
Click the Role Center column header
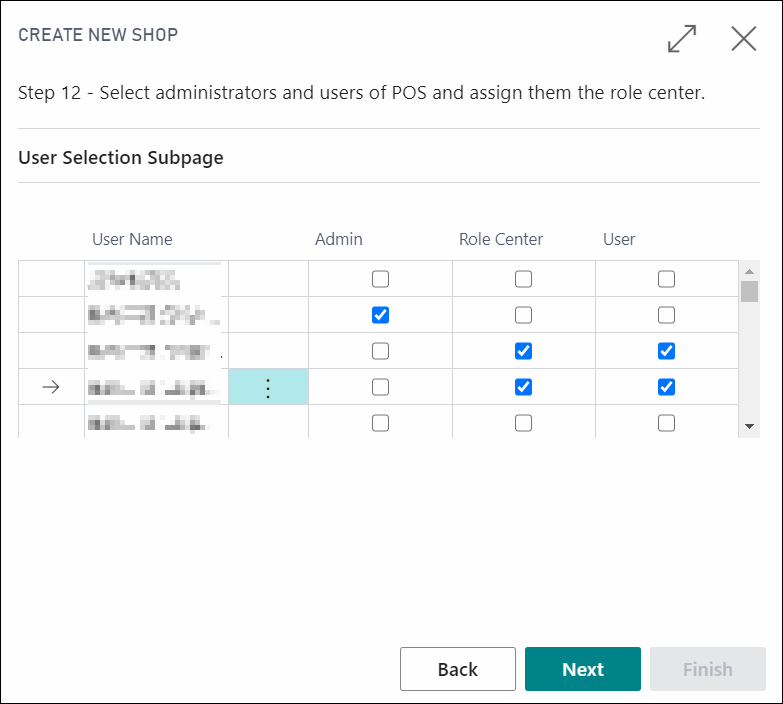(501, 239)
